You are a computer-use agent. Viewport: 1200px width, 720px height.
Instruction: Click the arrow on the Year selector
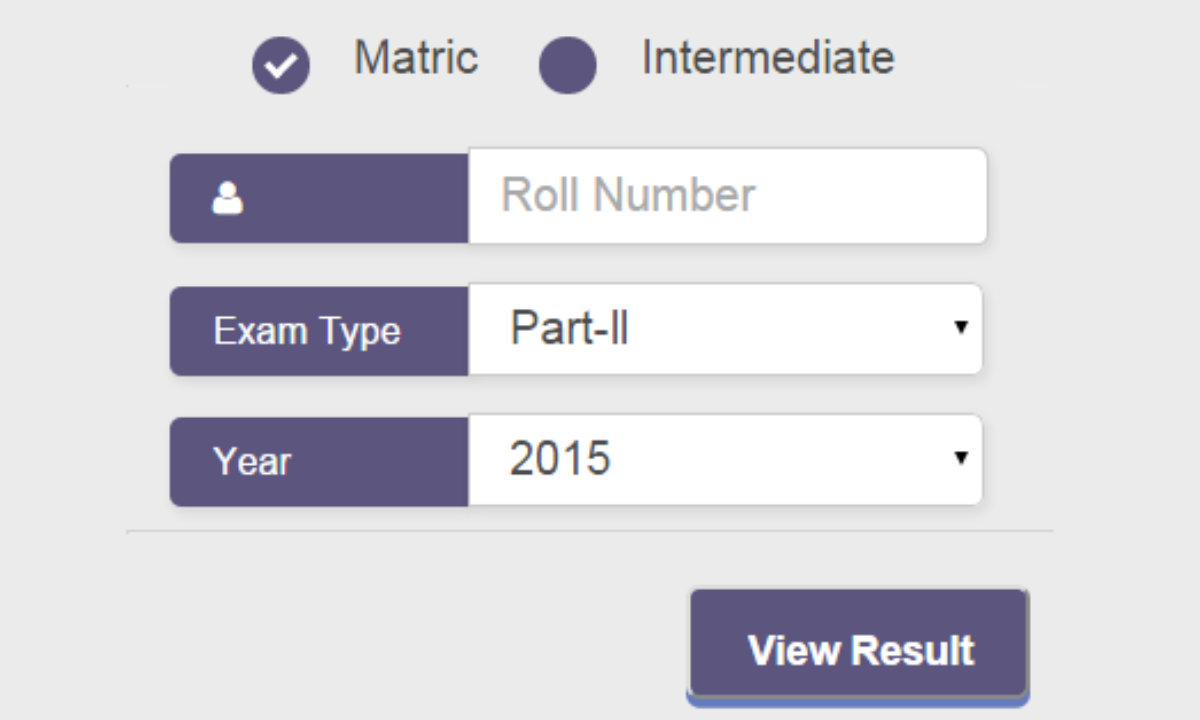click(961, 457)
